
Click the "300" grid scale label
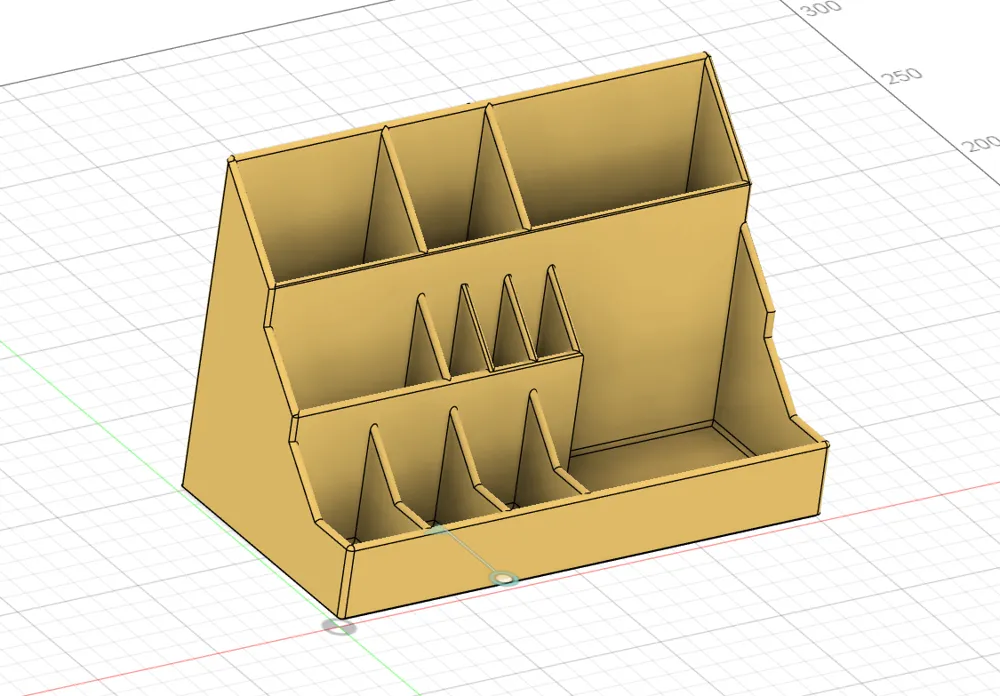[821, 9]
